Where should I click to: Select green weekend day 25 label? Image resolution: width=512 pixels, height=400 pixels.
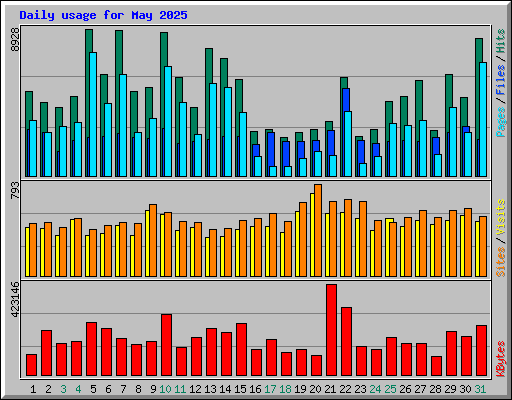[x=390, y=389]
